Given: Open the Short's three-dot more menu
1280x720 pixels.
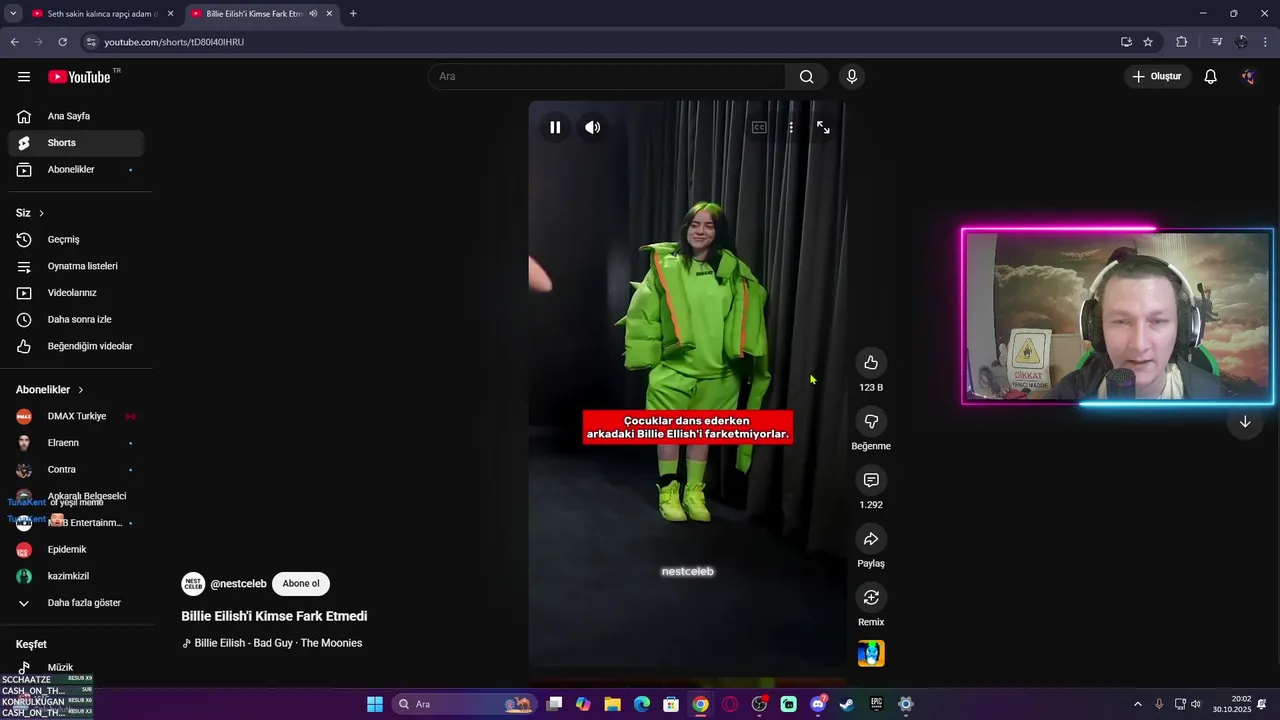Looking at the screenshot, I should tap(791, 128).
